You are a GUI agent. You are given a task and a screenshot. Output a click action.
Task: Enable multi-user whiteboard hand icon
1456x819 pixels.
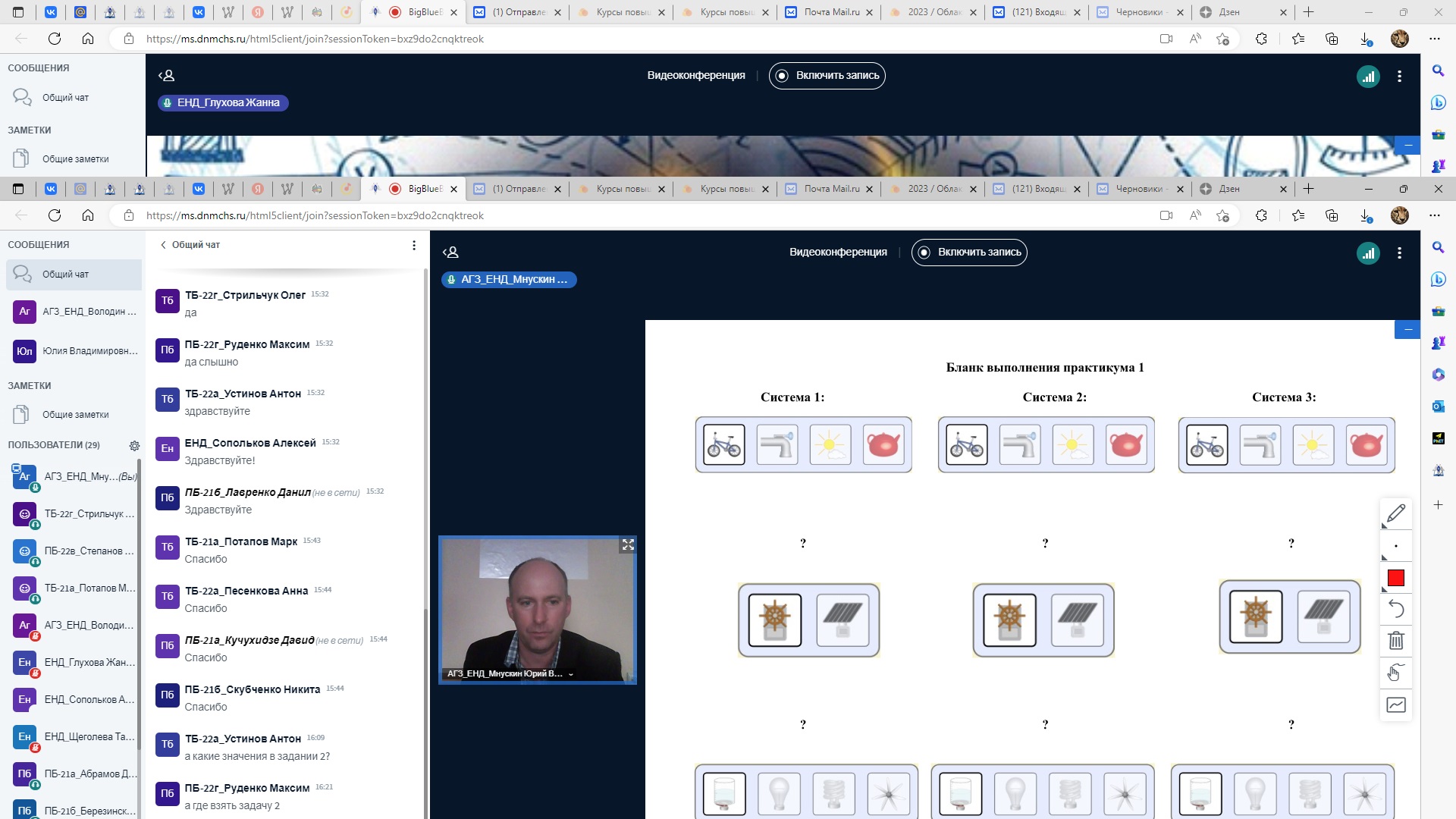tap(1396, 673)
